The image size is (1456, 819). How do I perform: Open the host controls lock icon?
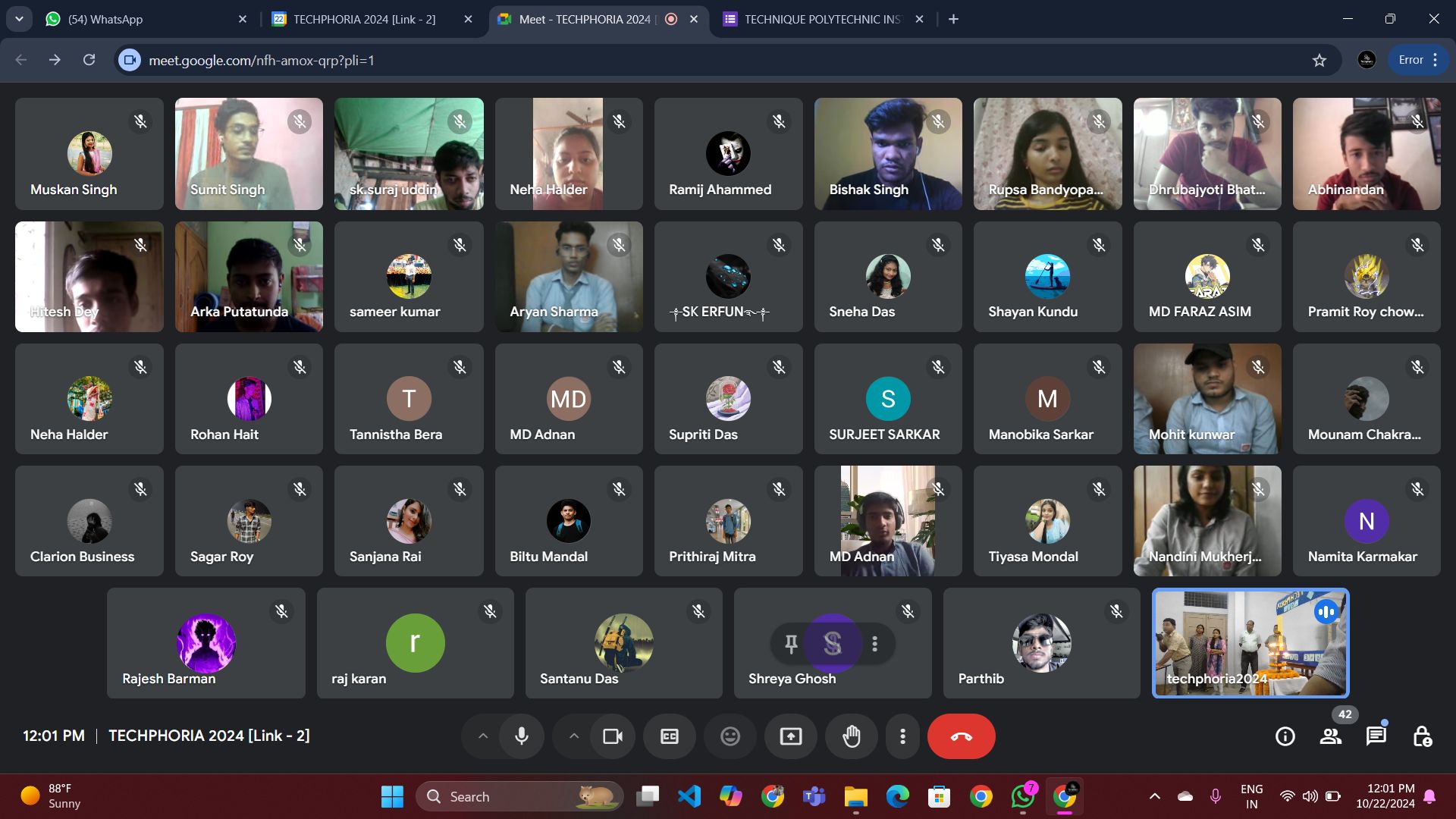coord(1422,736)
